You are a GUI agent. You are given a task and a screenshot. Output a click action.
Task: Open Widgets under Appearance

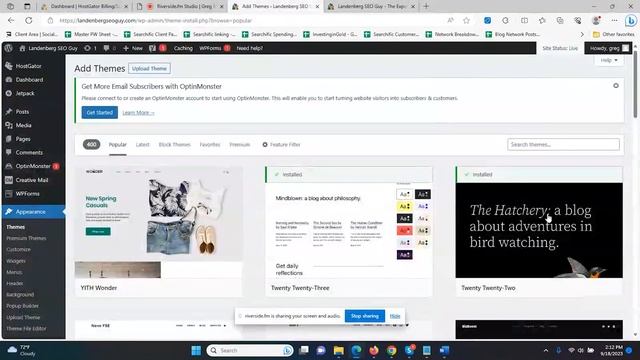16,261
